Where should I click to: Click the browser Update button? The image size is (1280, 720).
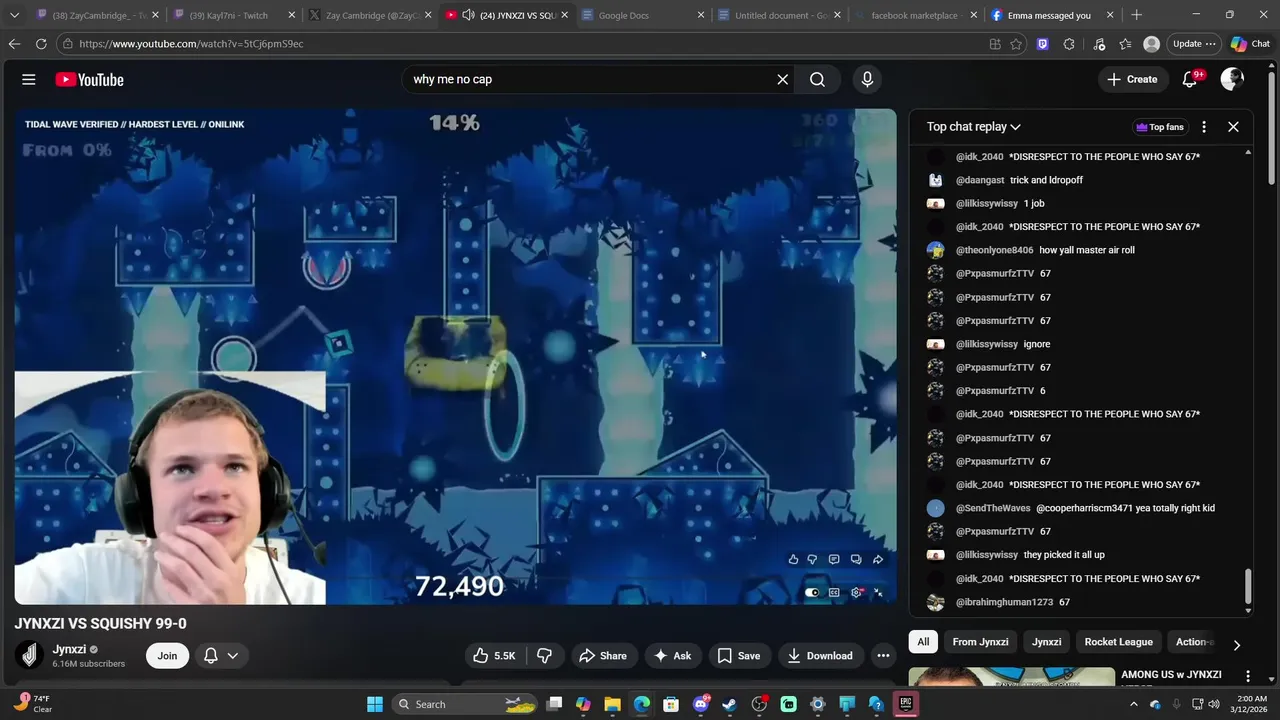[x=1194, y=44]
